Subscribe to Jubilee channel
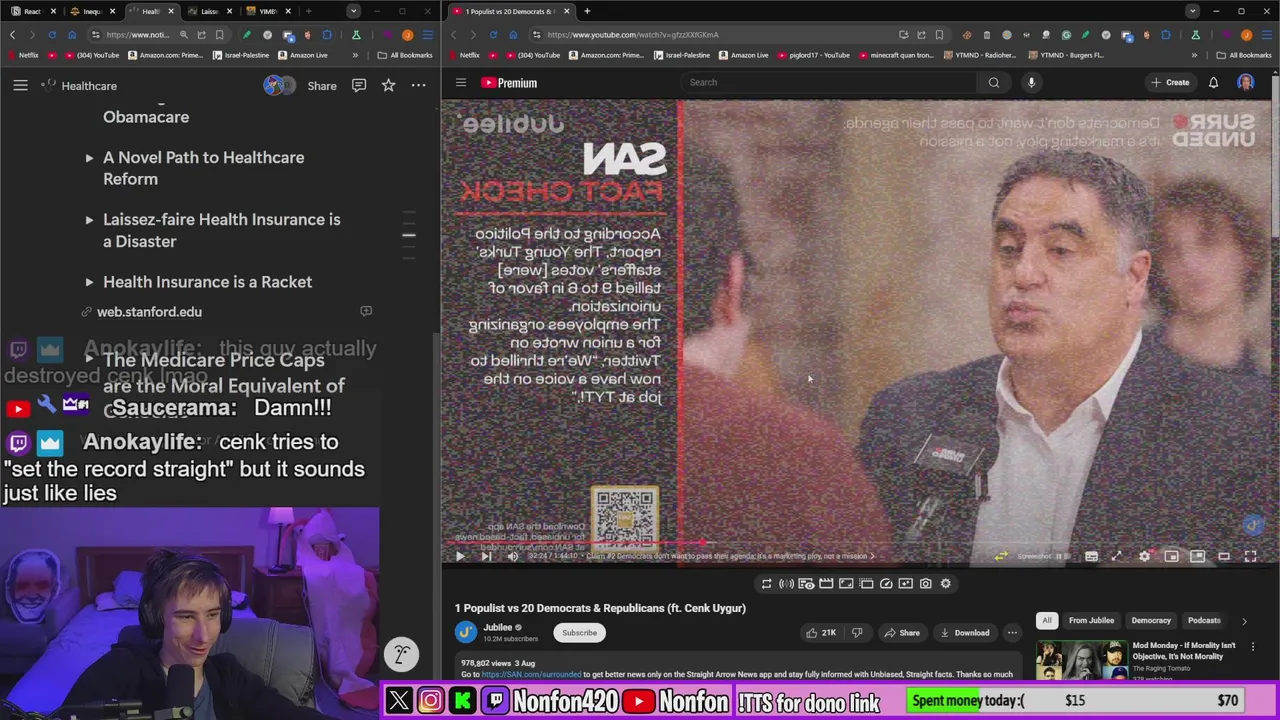Image resolution: width=1280 pixels, height=720 pixels. pyautogui.click(x=579, y=633)
